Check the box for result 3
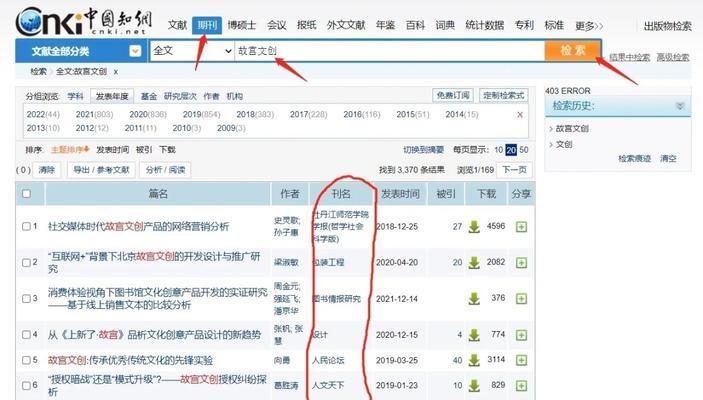 coord(26,299)
